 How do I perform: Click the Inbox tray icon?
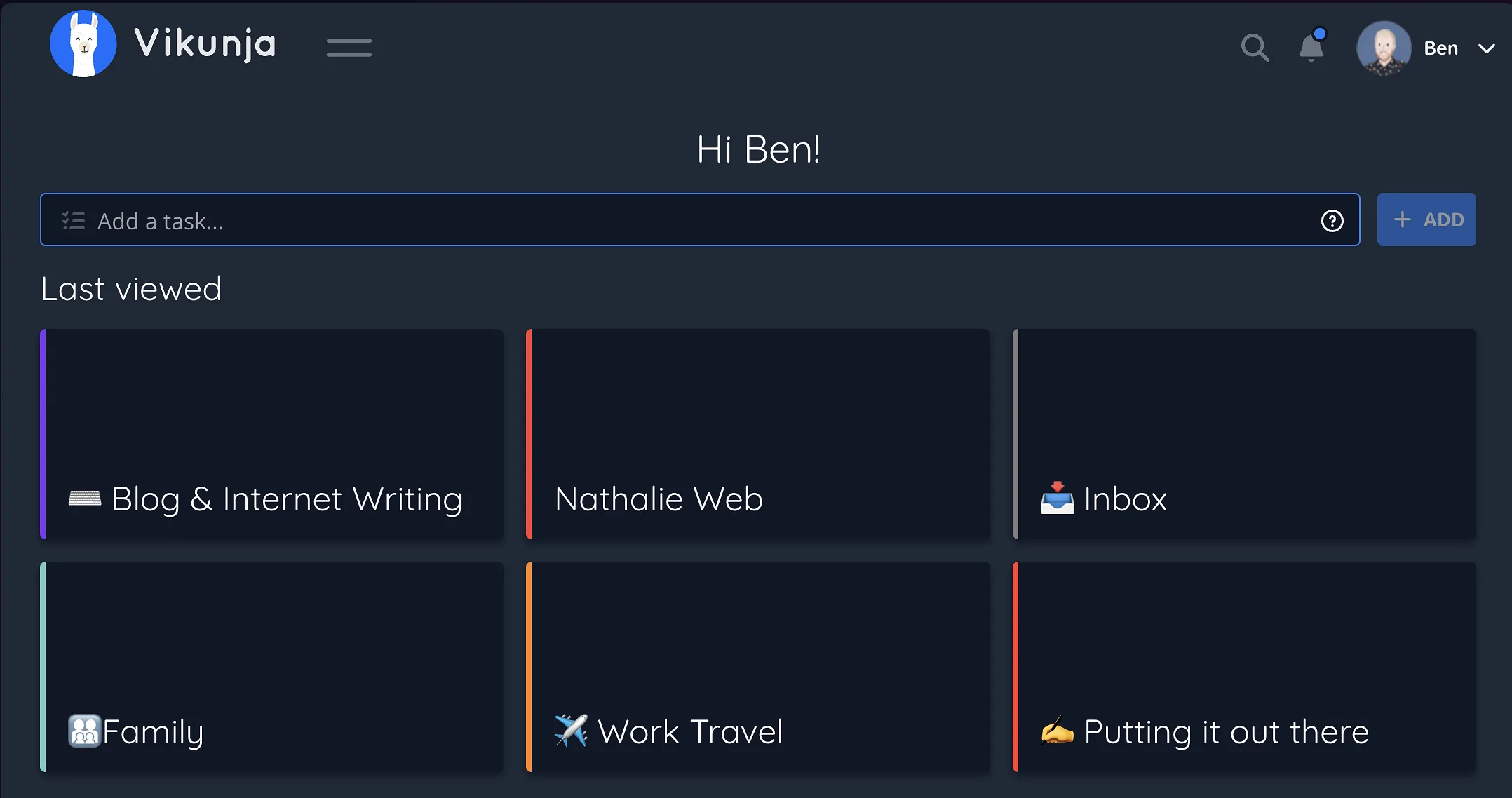point(1057,499)
